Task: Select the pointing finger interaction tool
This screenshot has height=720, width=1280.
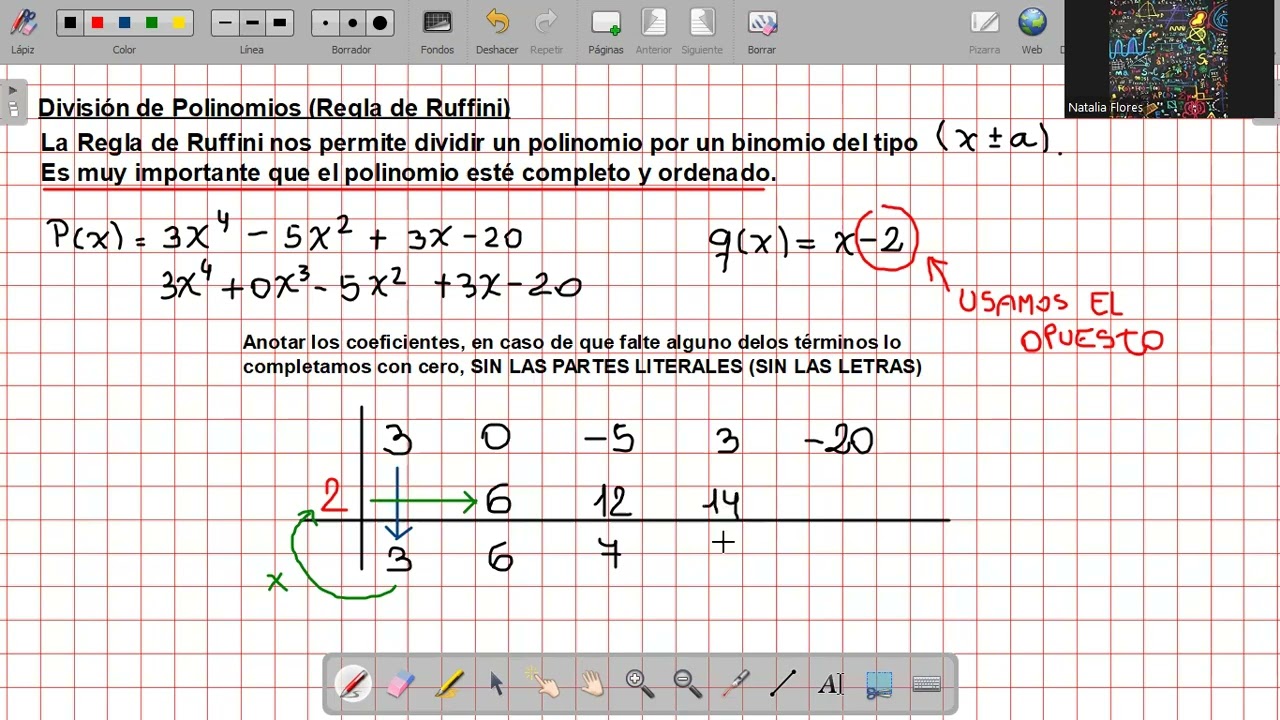Action: click(544, 684)
